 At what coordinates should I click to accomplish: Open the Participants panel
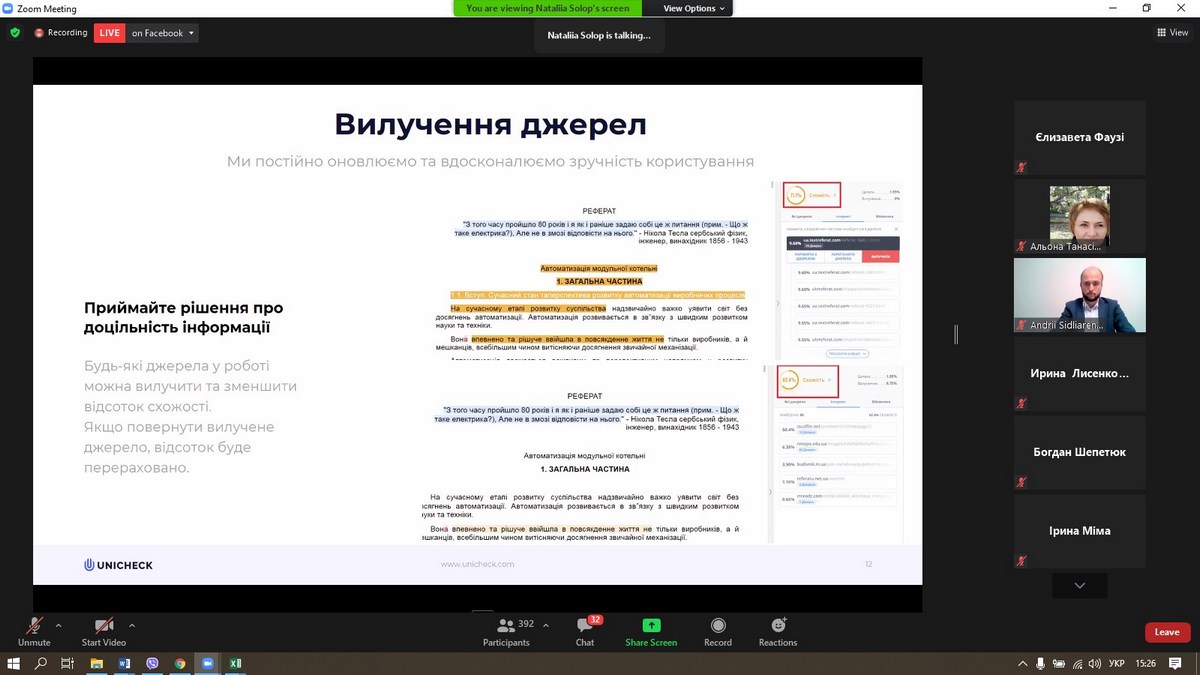[506, 630]
